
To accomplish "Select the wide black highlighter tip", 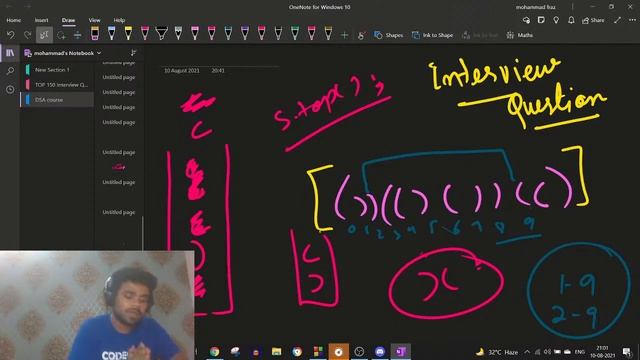I will tap(162, 33).
